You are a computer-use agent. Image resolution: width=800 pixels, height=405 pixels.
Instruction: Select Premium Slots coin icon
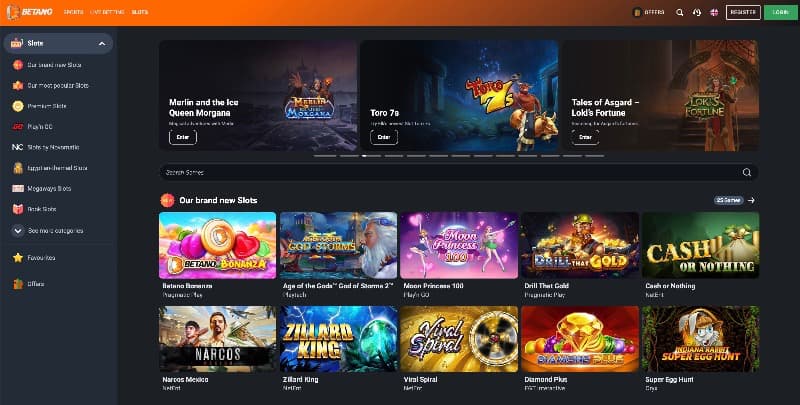click(x=18, y=106)
